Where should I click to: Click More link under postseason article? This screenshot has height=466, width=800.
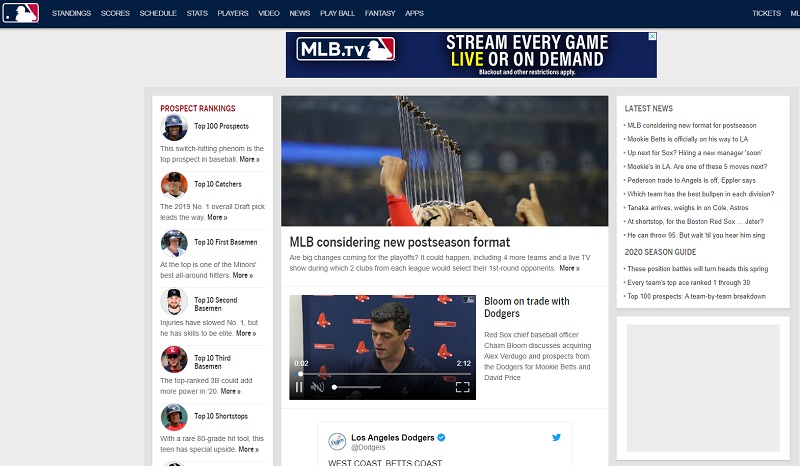[569, 268]
